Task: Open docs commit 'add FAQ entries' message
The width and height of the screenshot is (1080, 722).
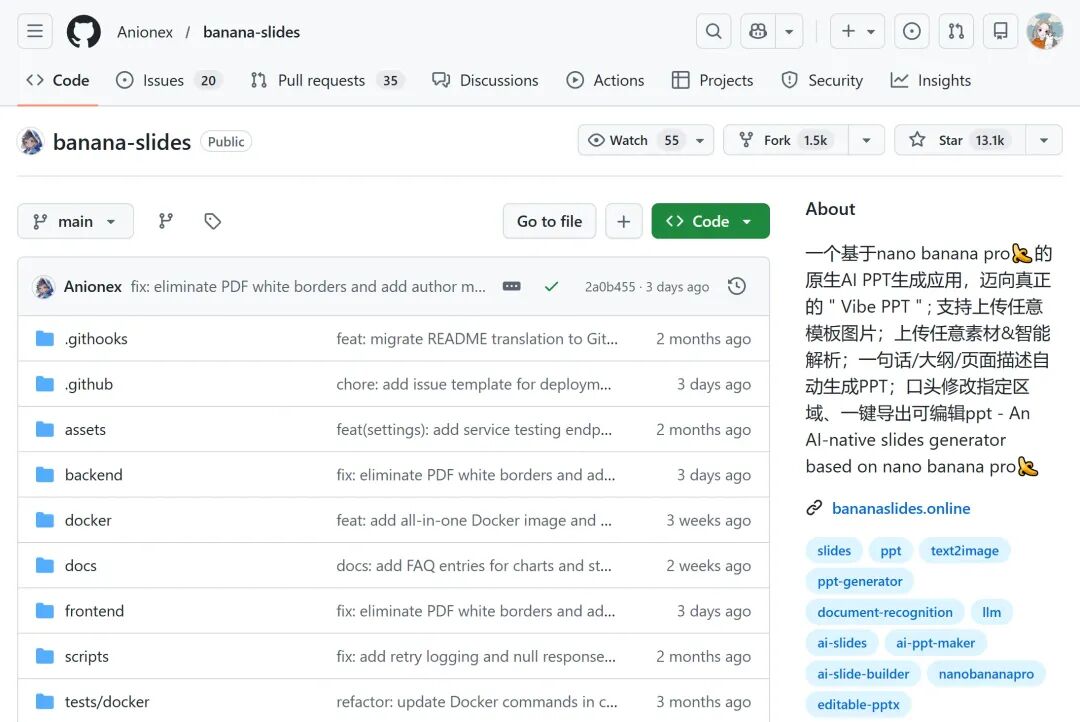Action: (x=473, y=566)
